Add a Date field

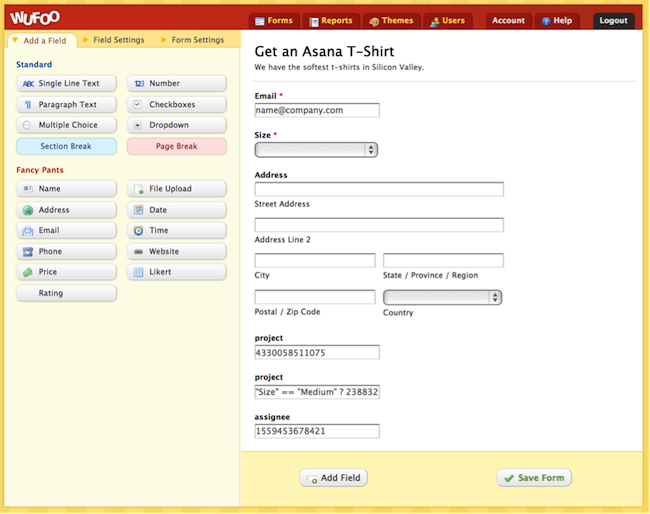[x=177, y=210]
